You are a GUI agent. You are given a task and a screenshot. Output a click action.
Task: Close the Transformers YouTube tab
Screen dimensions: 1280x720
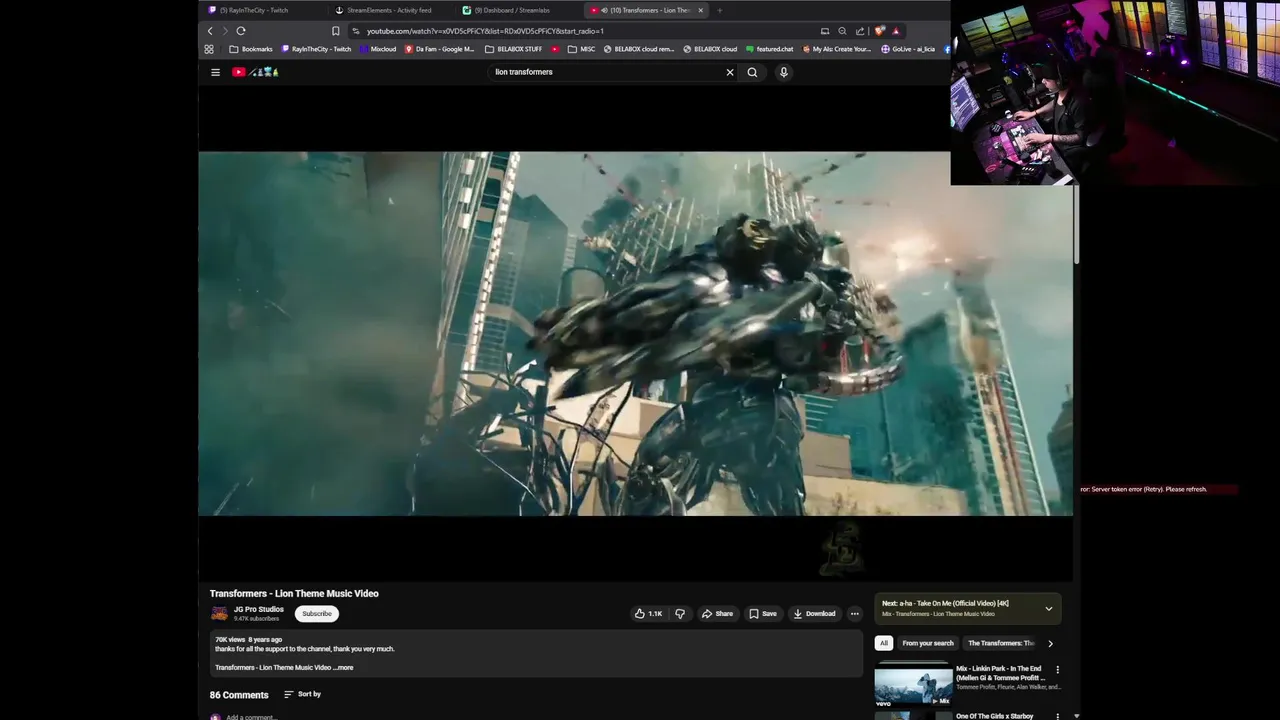point(700,10)
